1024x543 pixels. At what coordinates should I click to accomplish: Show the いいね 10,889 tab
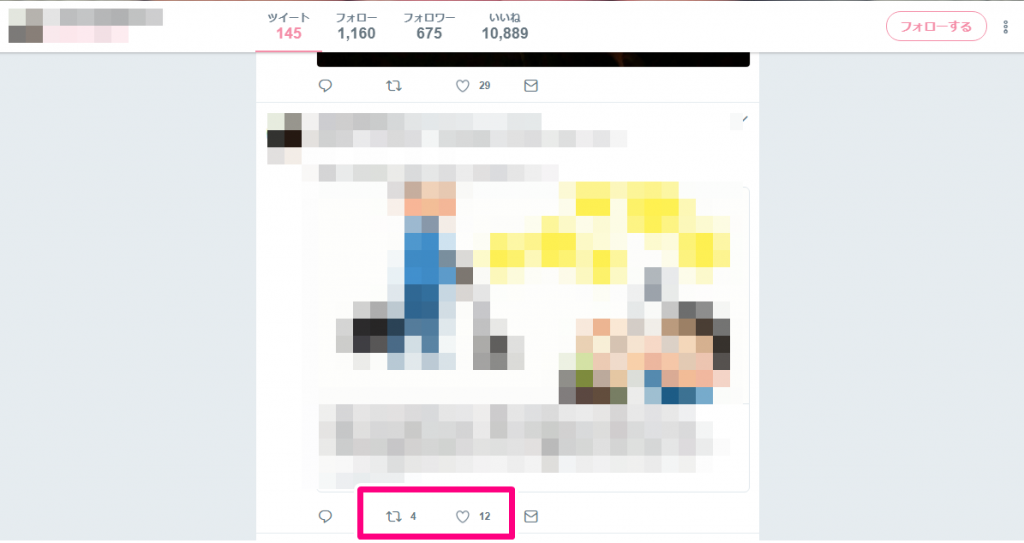505,26
